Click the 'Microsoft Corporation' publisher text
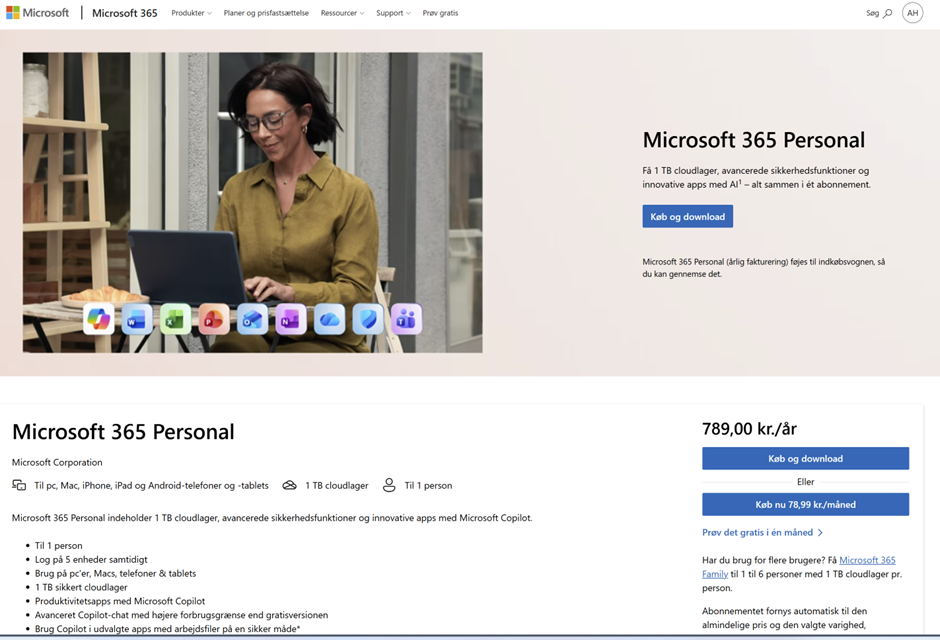940x640 pixels. (57, 463)
